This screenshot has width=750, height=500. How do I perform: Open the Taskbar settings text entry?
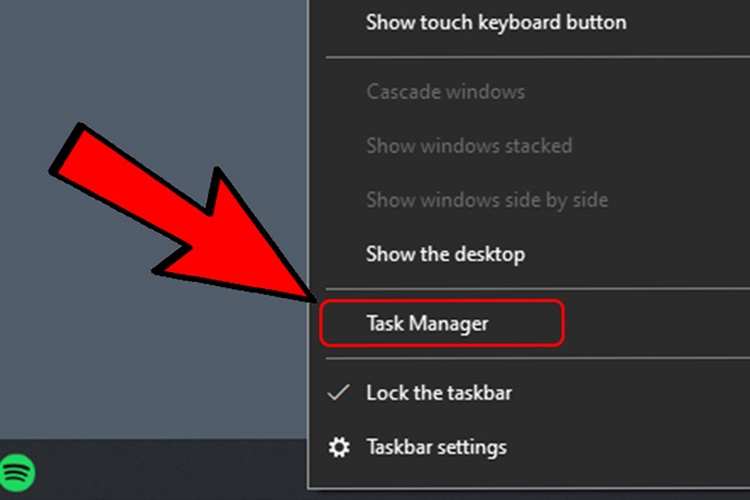point(436,447)
